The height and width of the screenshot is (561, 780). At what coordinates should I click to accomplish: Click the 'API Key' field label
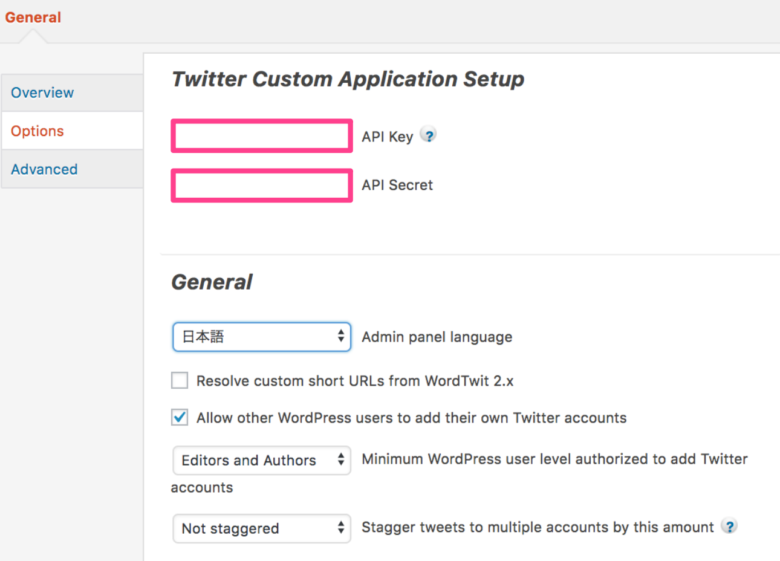pyautogui.click(x=387, y=137)
